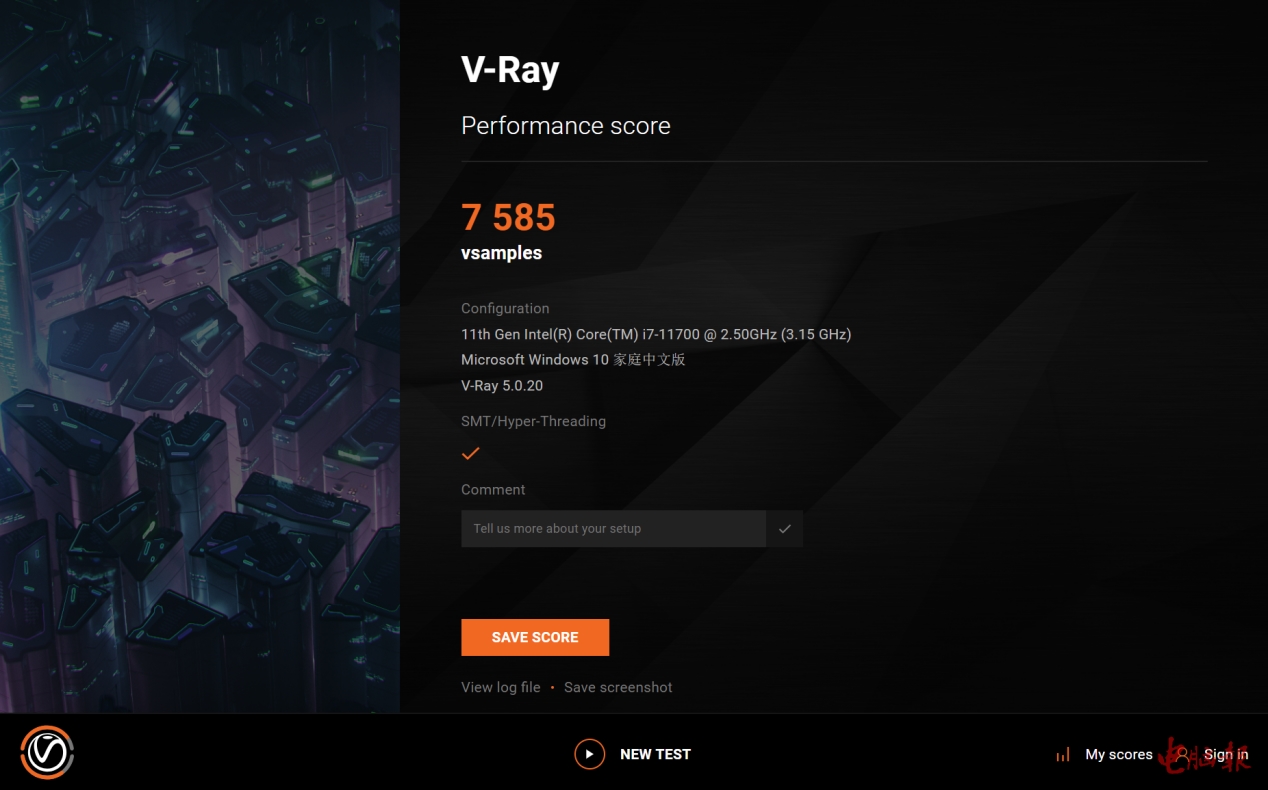Confirm the comment with the checkmark button
The image size is (1268, 790).
[785, 529]
